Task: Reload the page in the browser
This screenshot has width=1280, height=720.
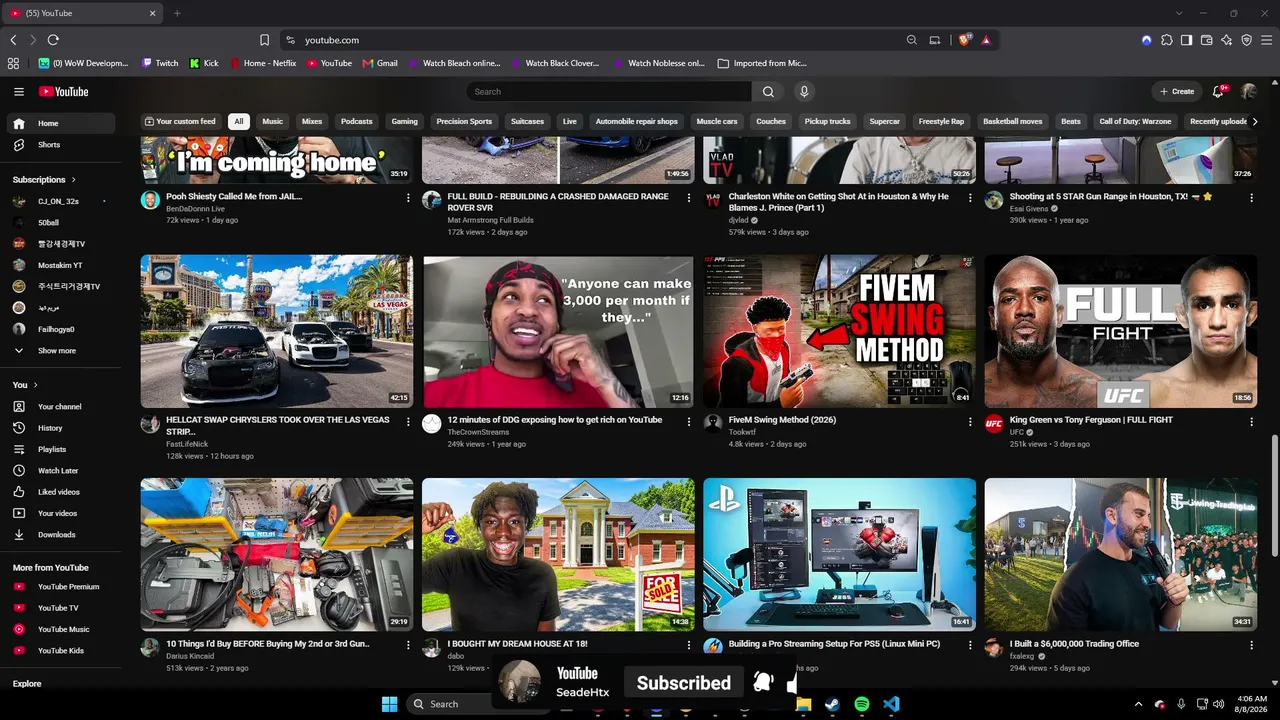Action: coord(53,40)
